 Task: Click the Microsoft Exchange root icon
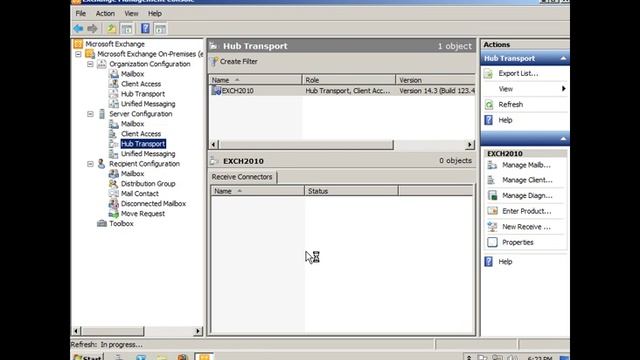pos(78,44)
